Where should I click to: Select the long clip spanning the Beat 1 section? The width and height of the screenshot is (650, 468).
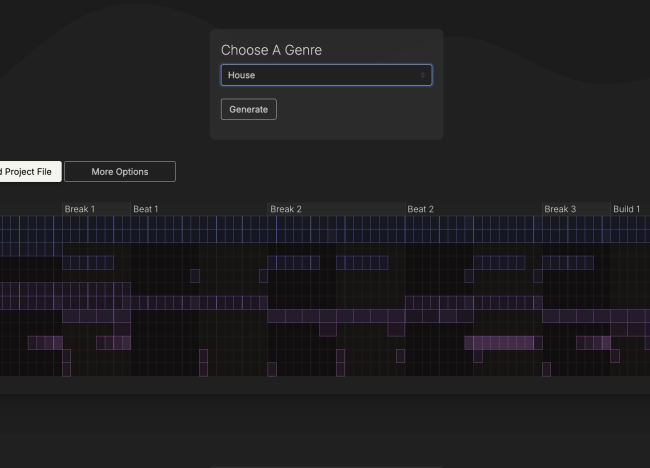(198, 302)
